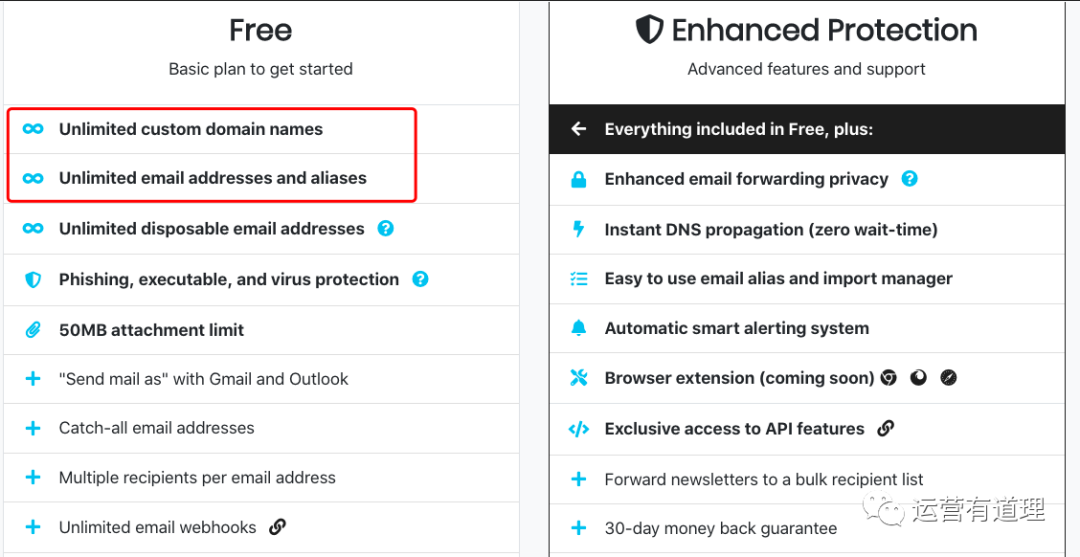Expand the Catch-all email addresses plus item

coord(33,428)
